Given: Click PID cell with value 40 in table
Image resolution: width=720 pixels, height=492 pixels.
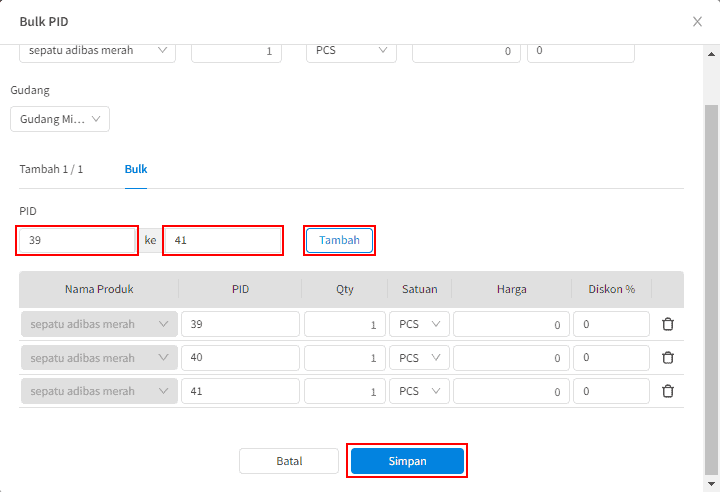Looking at the screenshot, I should (x=240, y=357).
